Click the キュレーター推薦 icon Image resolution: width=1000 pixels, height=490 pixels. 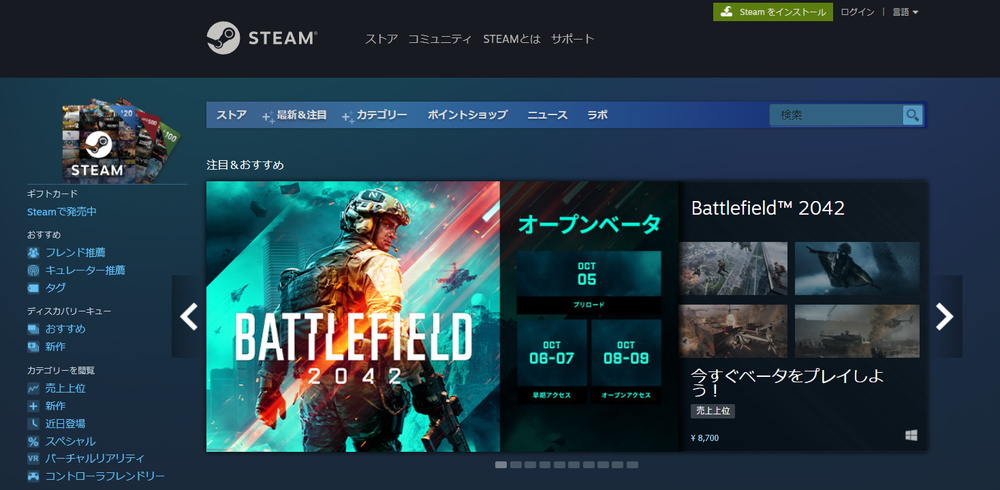coord(33,271)
